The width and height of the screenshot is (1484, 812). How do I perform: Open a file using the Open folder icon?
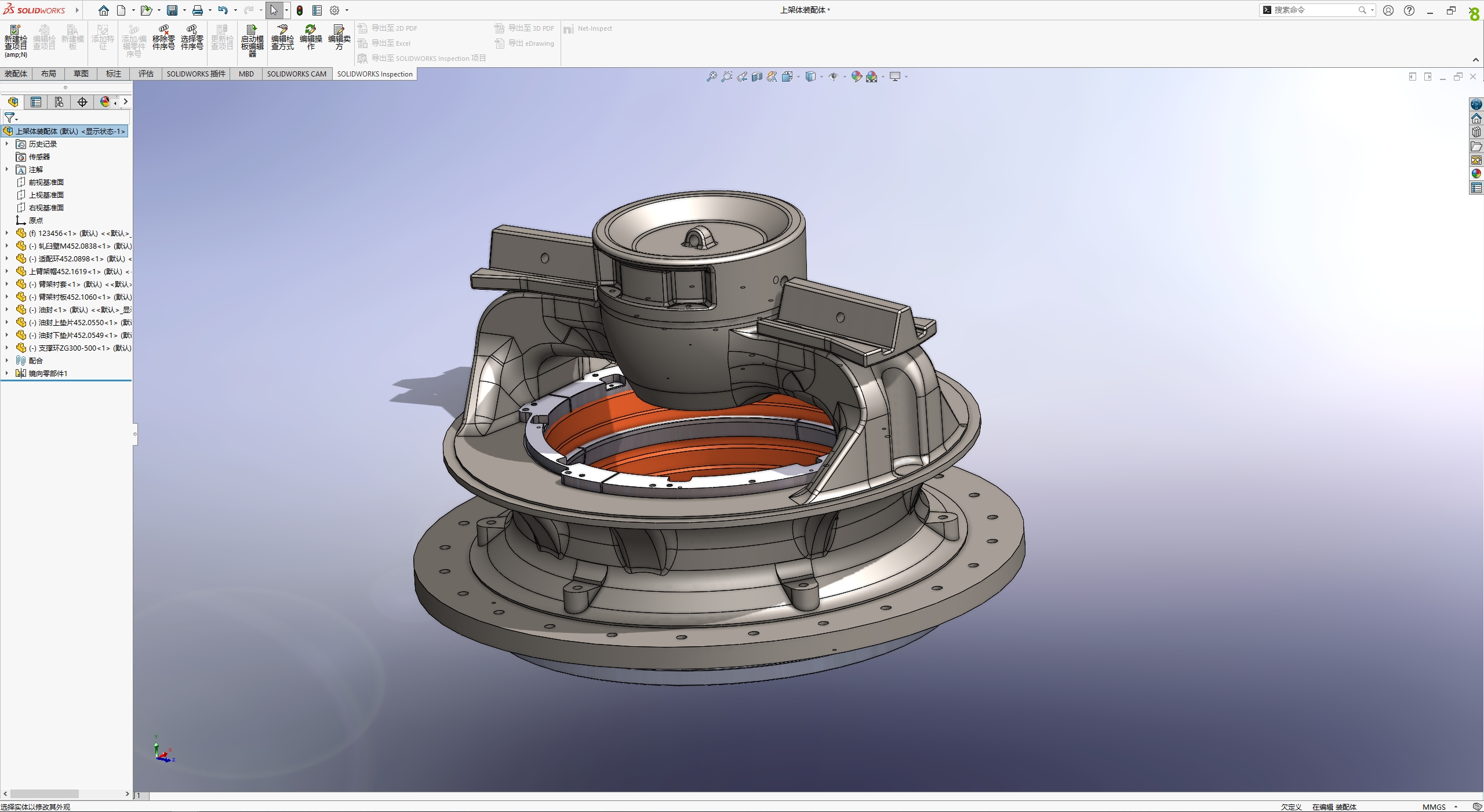click(x=146, y=10)
